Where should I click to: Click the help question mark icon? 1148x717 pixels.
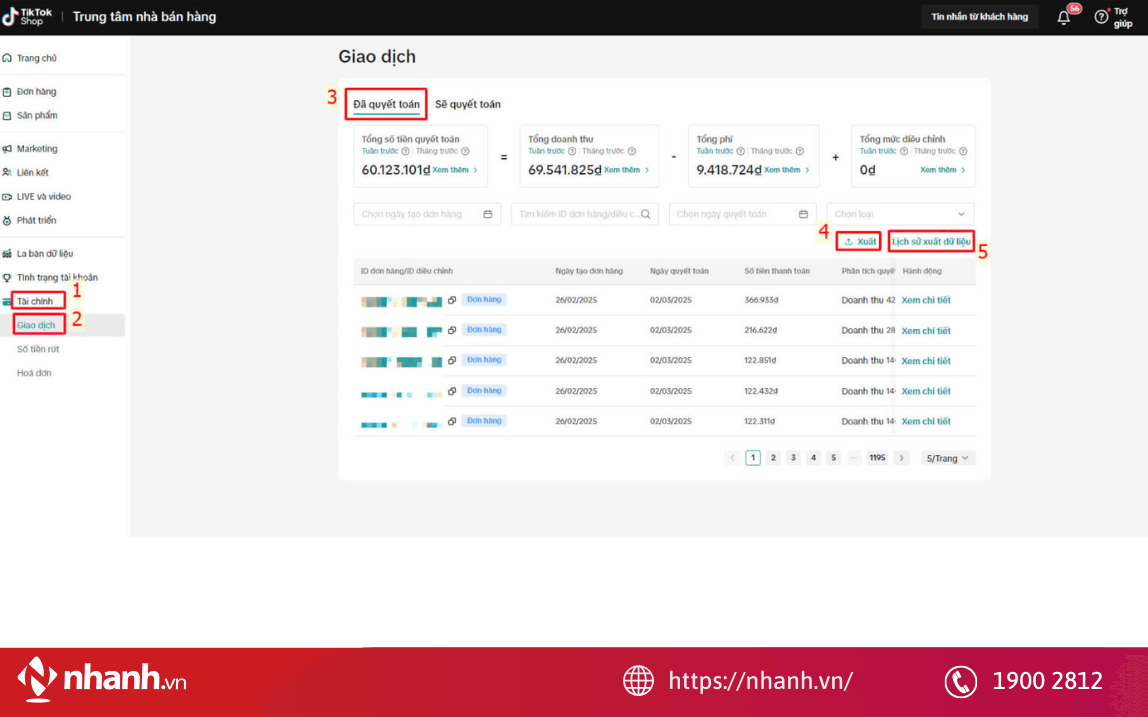[1101, 17]
